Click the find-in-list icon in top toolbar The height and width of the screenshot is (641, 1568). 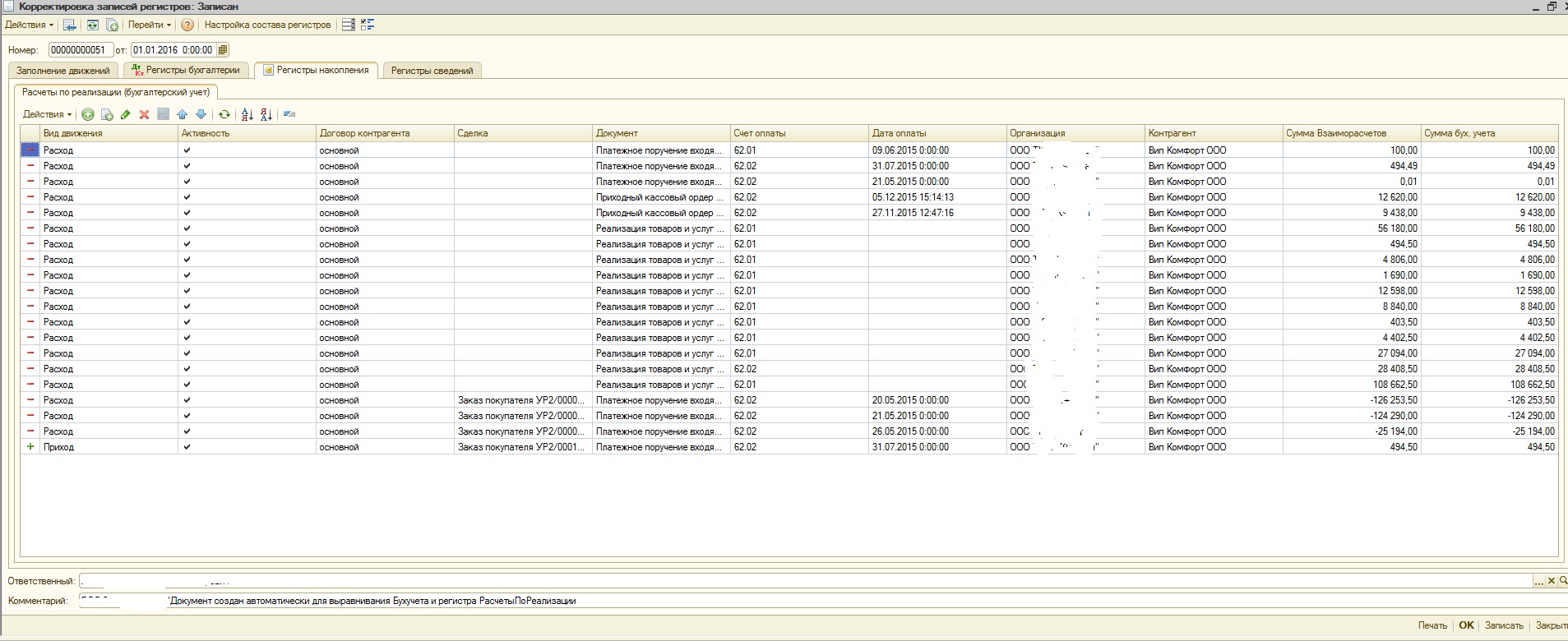[70, 25]
